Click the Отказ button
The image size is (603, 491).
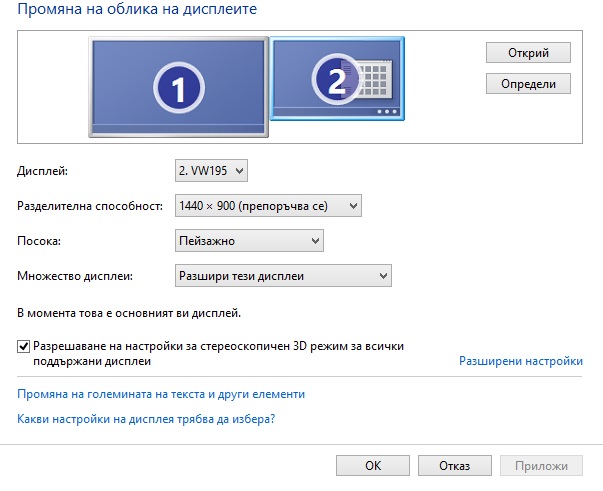click(455, 466)
